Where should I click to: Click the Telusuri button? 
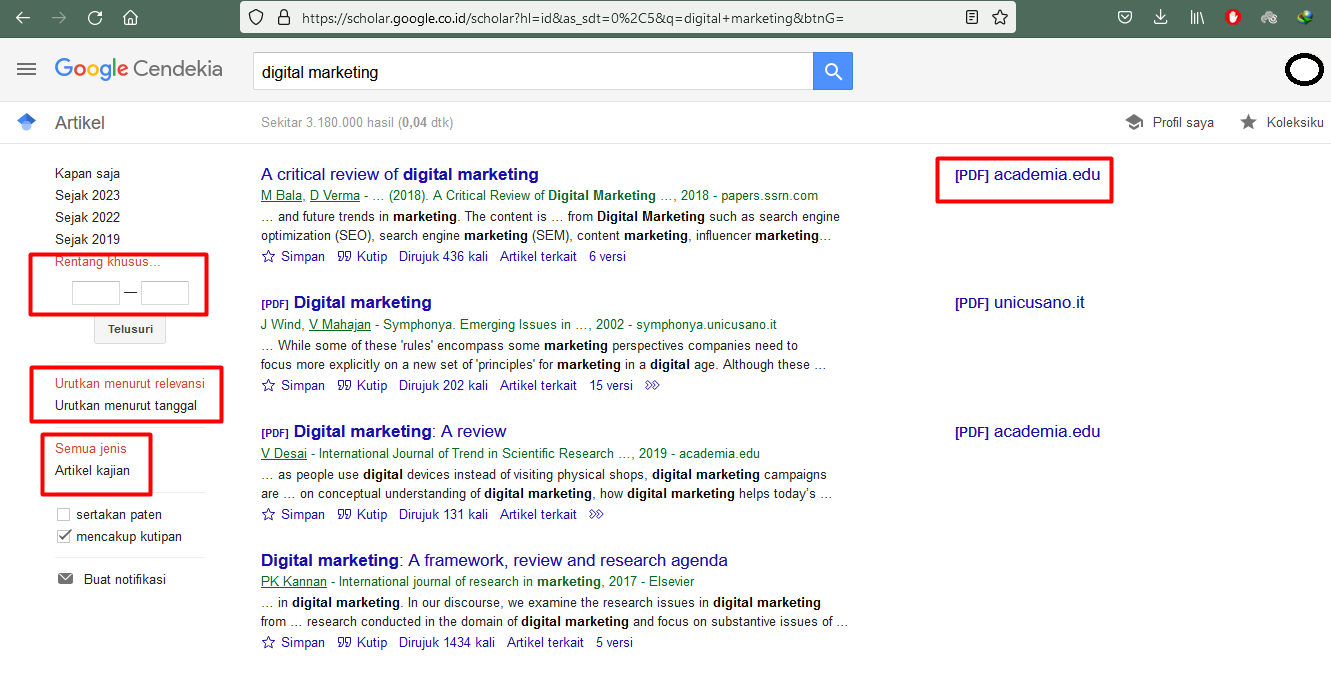pos(130,329)
